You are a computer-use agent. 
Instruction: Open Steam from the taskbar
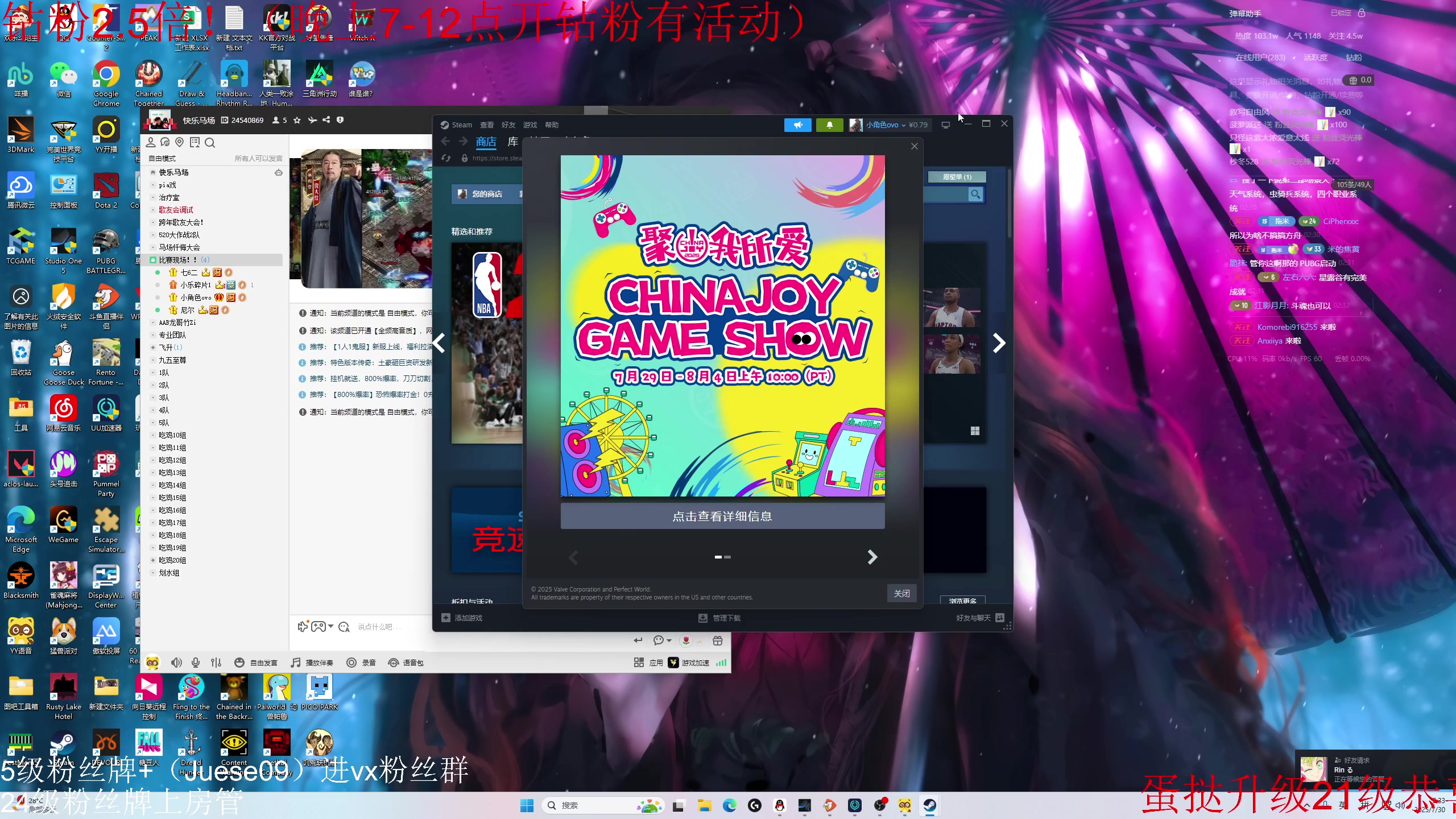[x=930, y=805]
